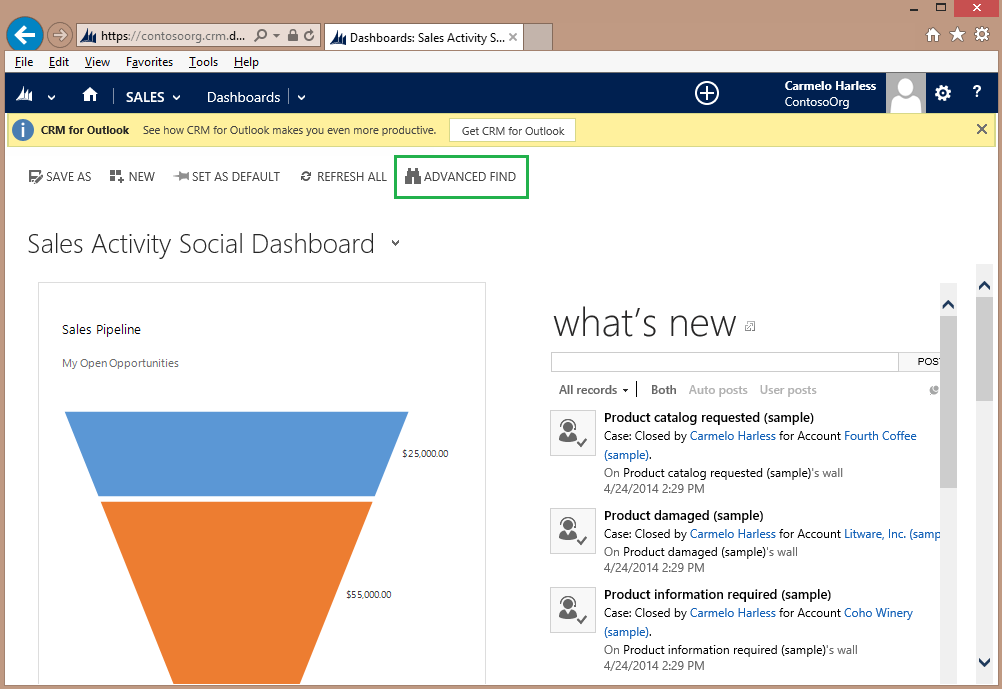Click the Help question mark icon
The image size is (1002, 689).
coord(977,93)
